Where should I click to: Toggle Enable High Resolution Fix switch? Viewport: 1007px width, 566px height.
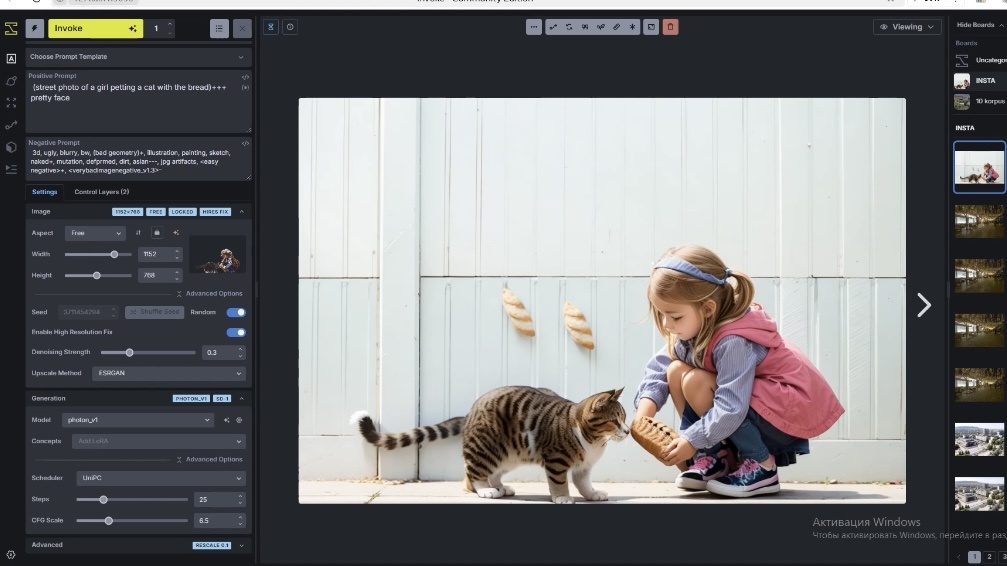[236, 332]
